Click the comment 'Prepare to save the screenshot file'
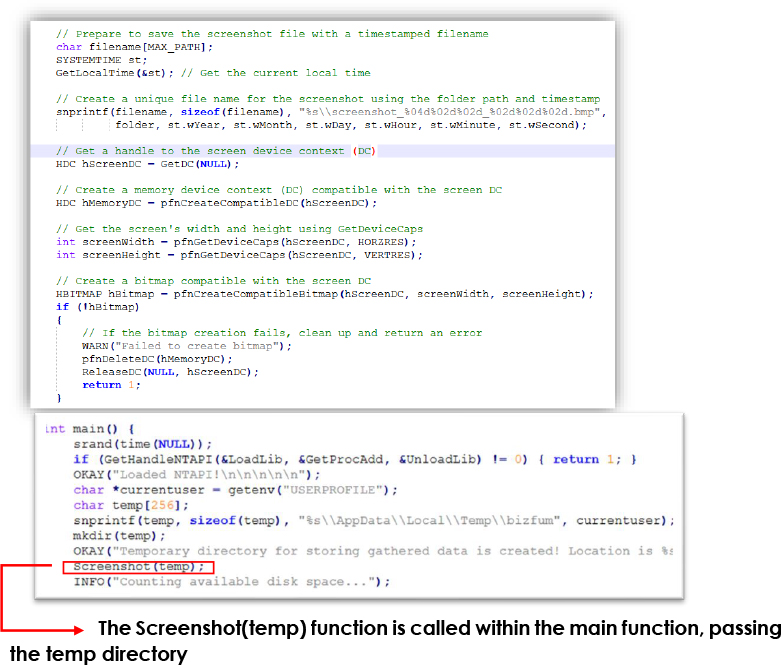This screenshot has width=781, height=665. pyautogui.click(x=272, y=34)
